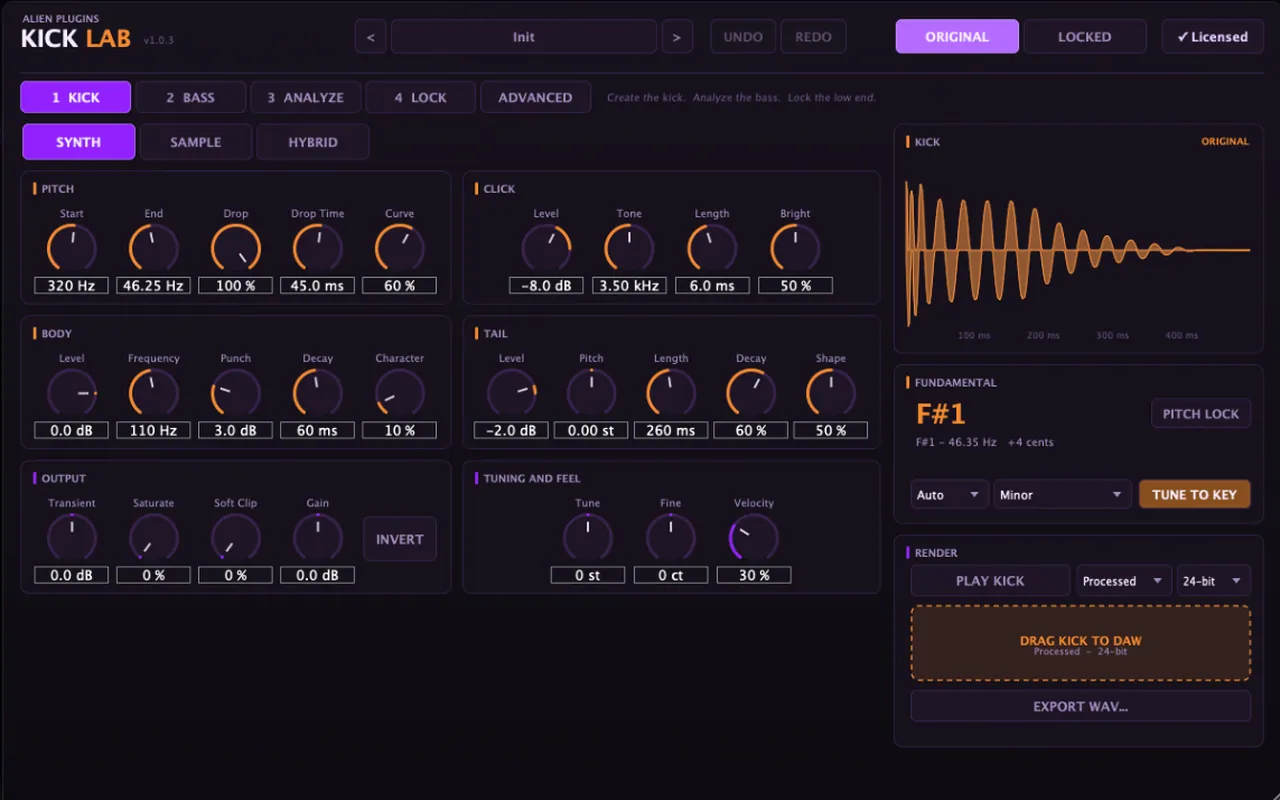Screen dimensions: 1280x800
Task: Click the Body Frequency 110 Hz field
Action: 154,431
